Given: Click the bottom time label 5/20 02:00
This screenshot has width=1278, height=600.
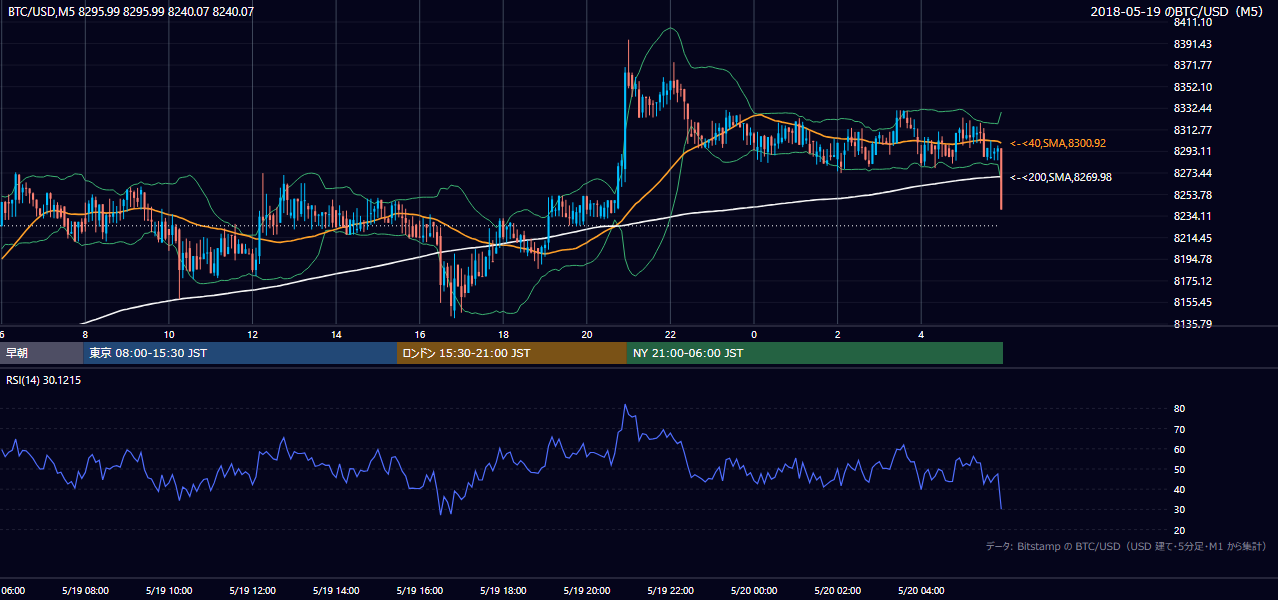Looking at the screenshot, I should tap(836, 591).
